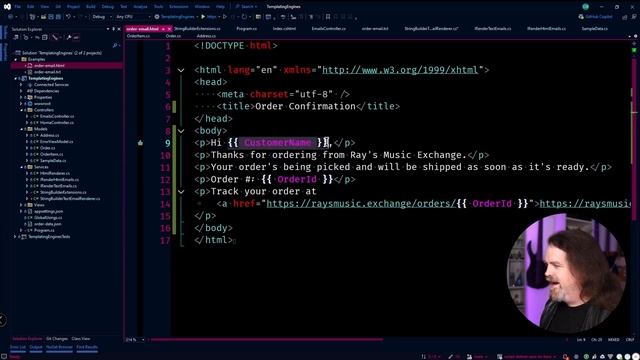Viewport: 640px width, 360px height.
Task: Close the order-email.html tab
Action: click(169, 29)
